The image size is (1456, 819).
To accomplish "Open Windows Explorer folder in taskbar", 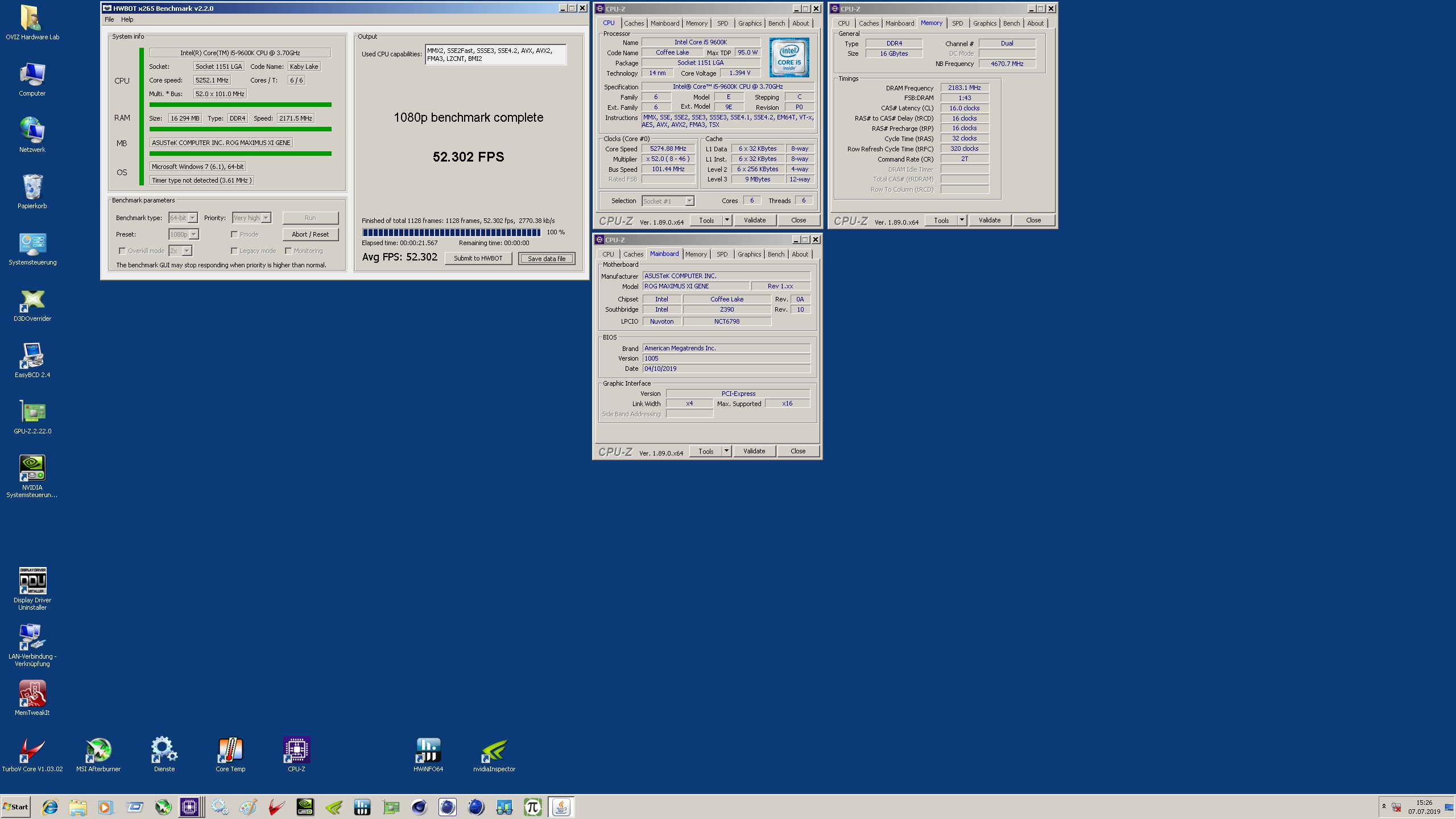I will pyautogui.click(x=78, y=806).
